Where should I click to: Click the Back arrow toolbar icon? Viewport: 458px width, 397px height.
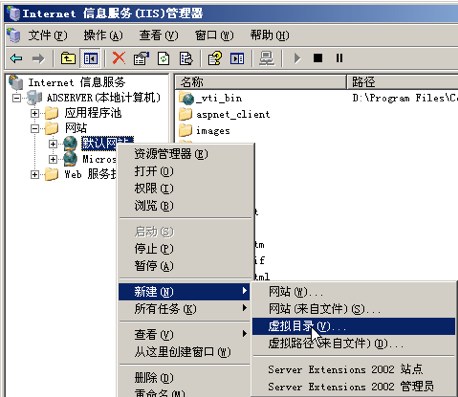tap(16, 59)
